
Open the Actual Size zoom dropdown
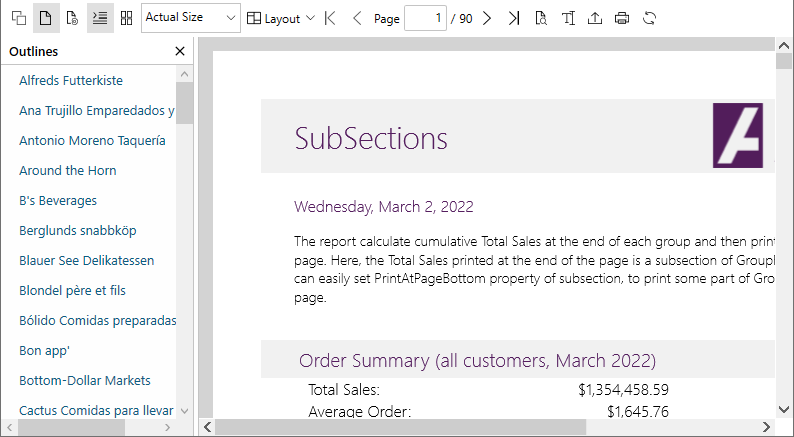click(x=191, y=18)
